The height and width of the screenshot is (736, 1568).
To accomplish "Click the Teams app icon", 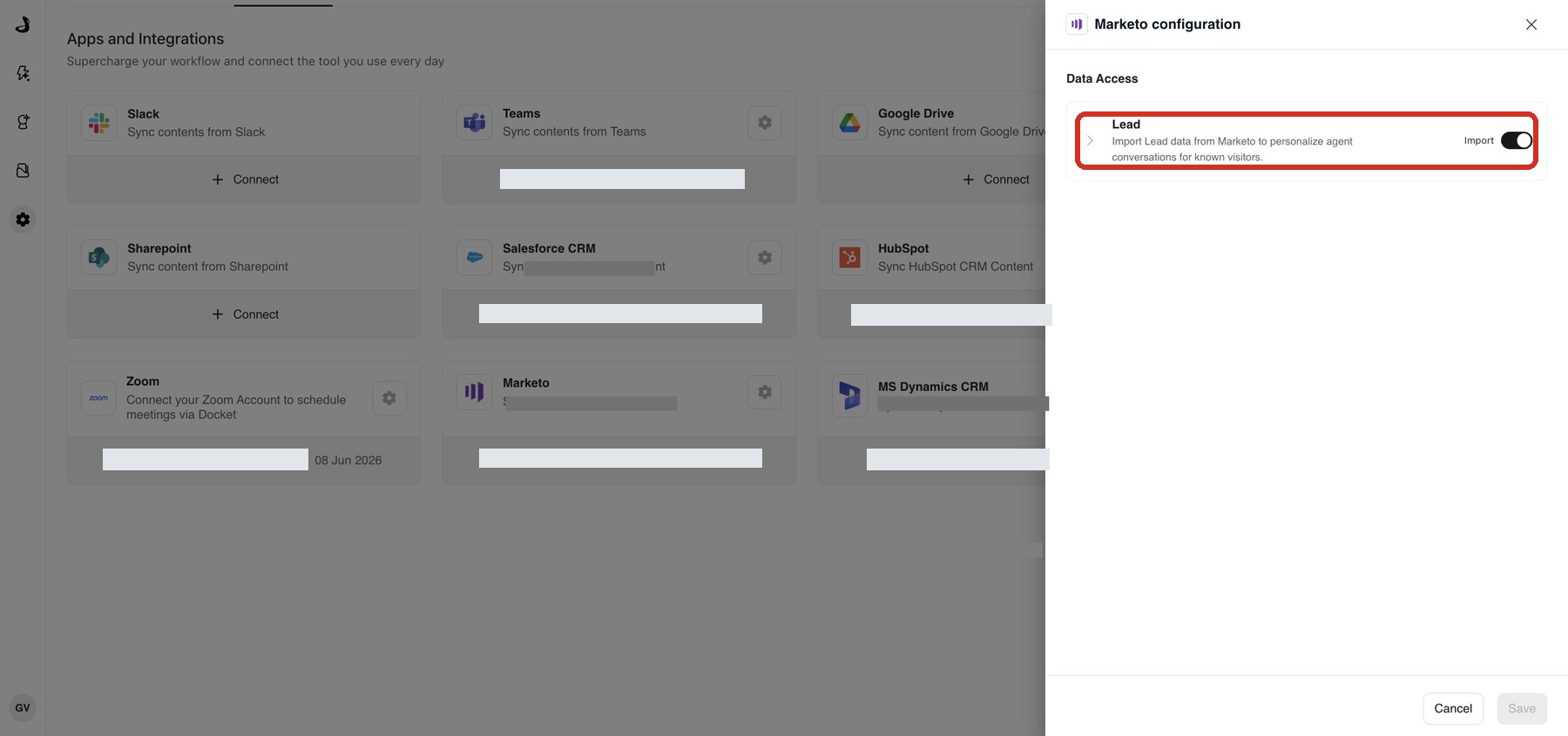I will coord(474,123).
